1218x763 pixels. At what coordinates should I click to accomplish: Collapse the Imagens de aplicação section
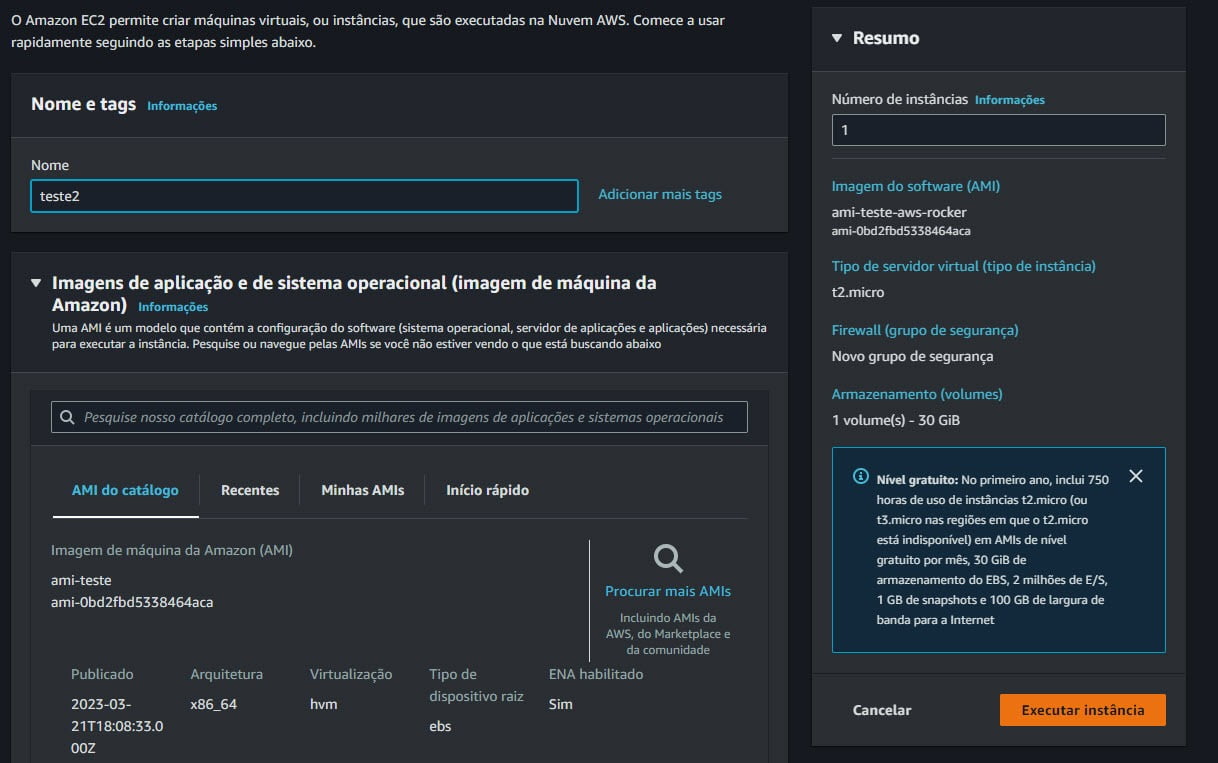pyautogui.click(x=36, y=283)
